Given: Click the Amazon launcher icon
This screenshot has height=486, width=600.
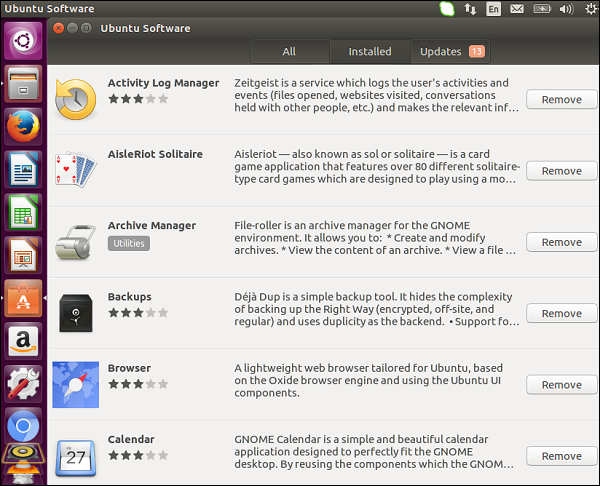Looking at the screenshot, I should [24, 341].
